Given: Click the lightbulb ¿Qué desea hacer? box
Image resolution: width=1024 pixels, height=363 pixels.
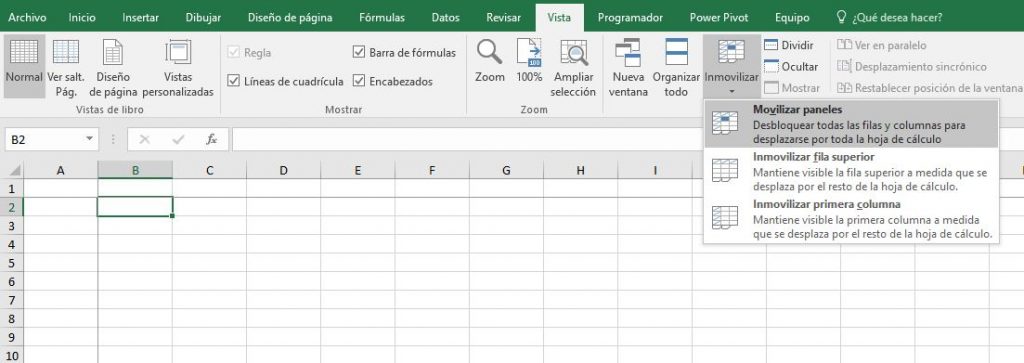Looking at the screenshot, I should tap(889, 18).
